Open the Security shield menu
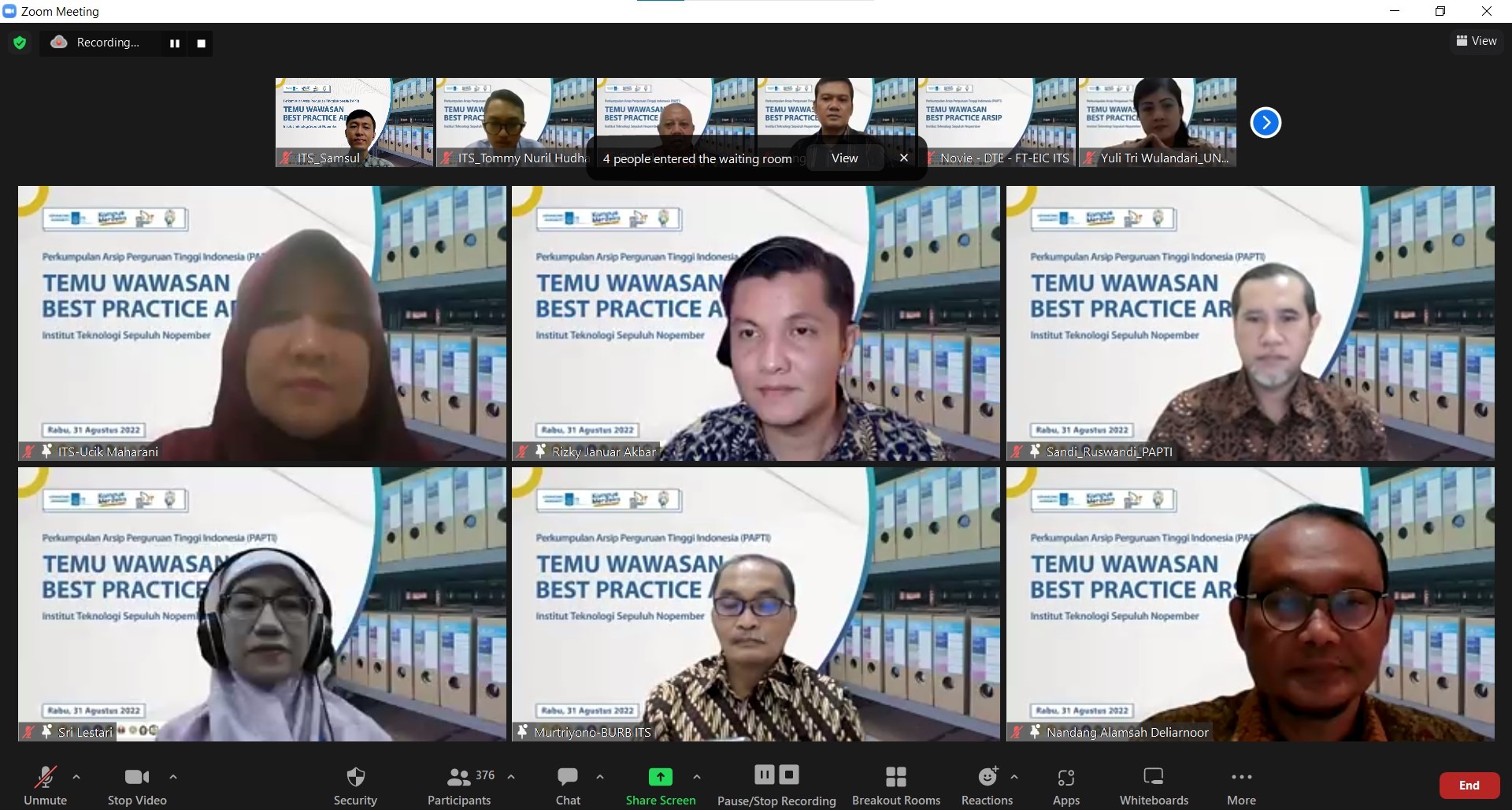This screenshot has height=810, width=1512. point(355,785)
